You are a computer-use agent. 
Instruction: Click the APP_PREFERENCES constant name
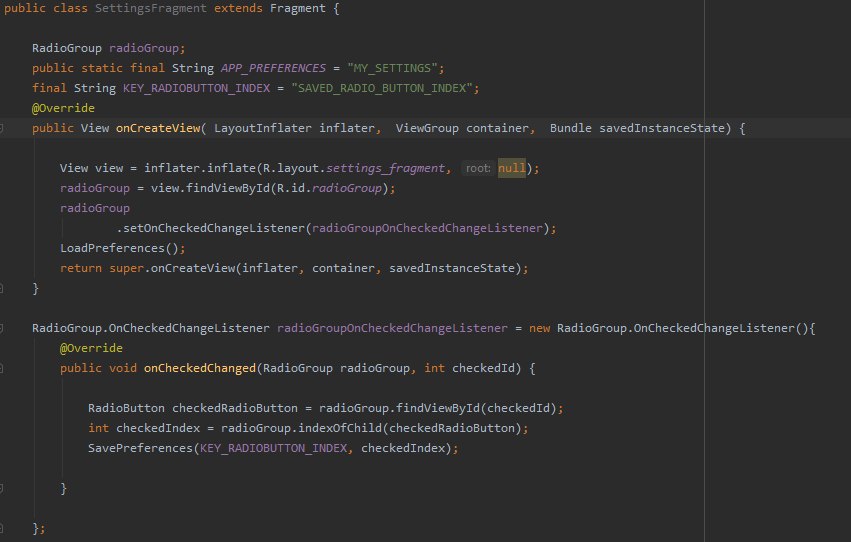pyautogui.click(x=273, y=68)
